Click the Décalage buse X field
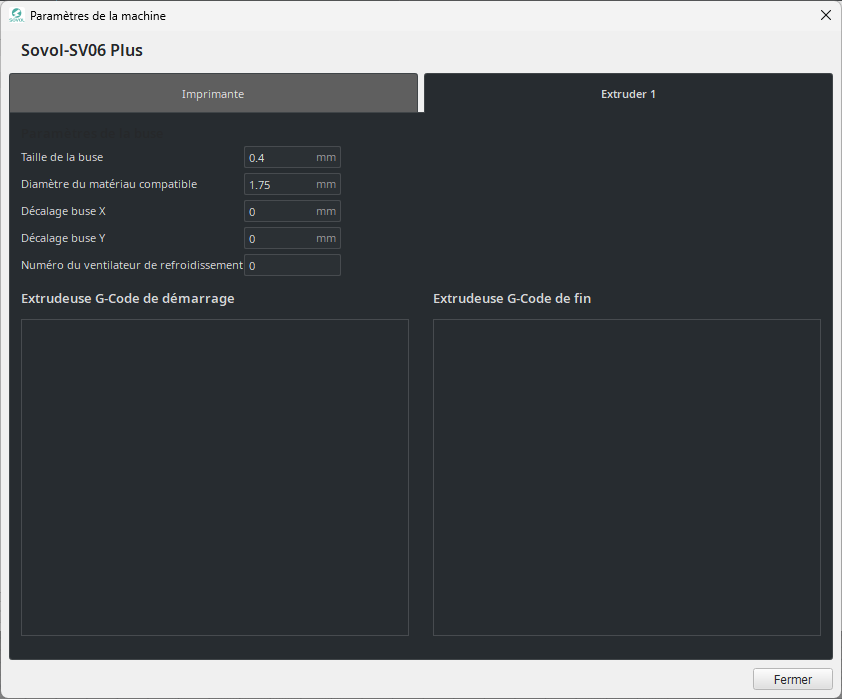Screen dimensions: 842x699 (292, 211)
